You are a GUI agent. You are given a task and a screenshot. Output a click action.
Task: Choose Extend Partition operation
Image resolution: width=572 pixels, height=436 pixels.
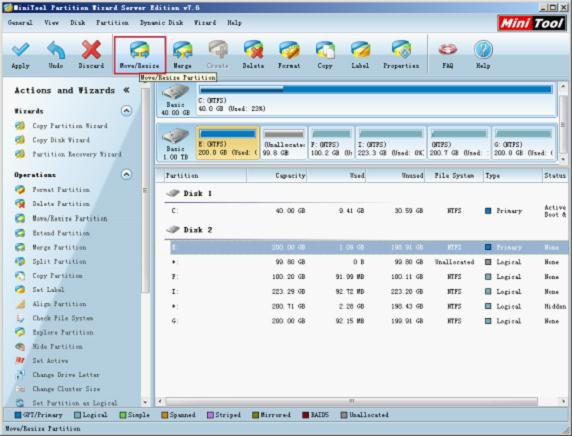coord(52,233)
